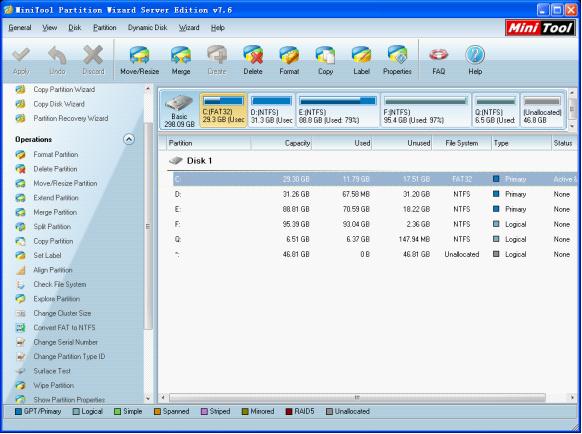Click the horizontal scrollbar of partition list

(357, 398)
